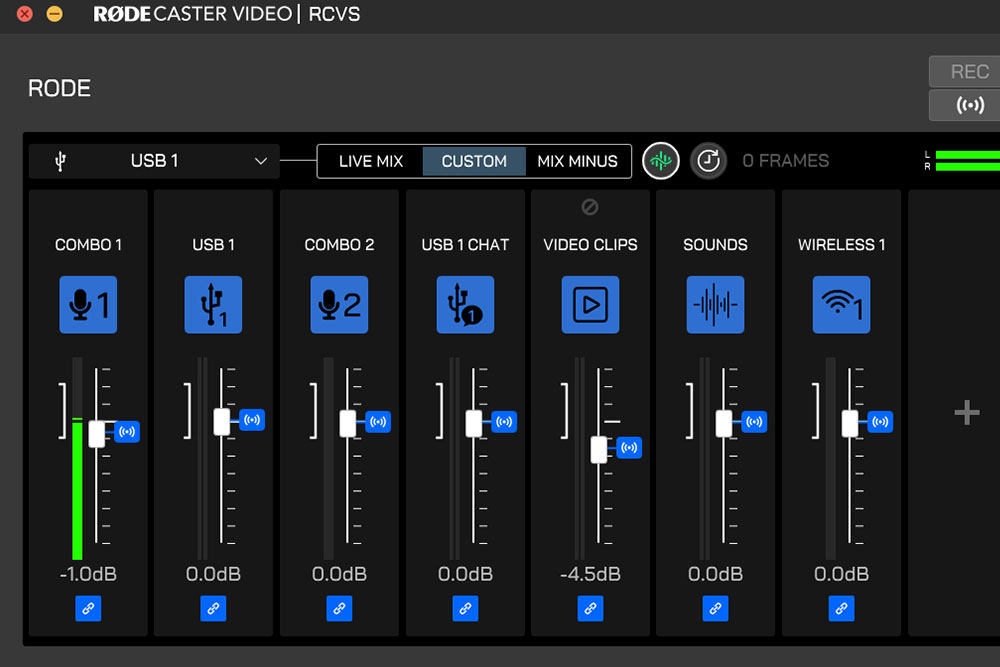Open the USB 1 CHAT channel icon

click(465, 305)
